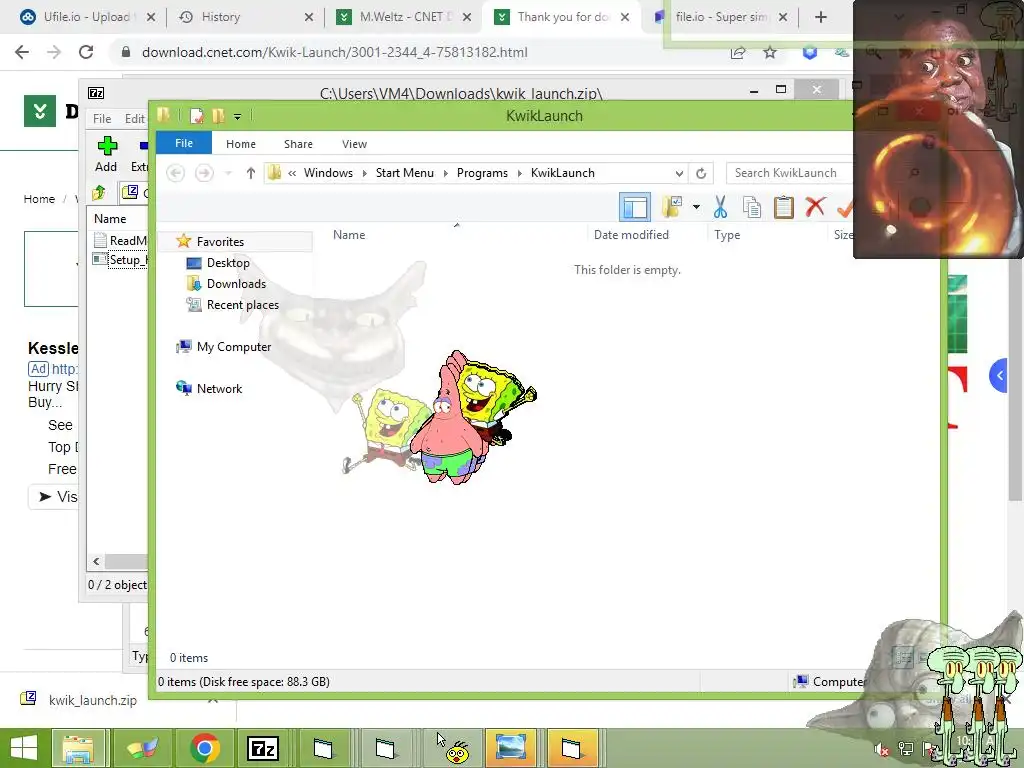Open Google Chrome from taskbar
Screen dimensions: 1024x768
pos(204,748)
